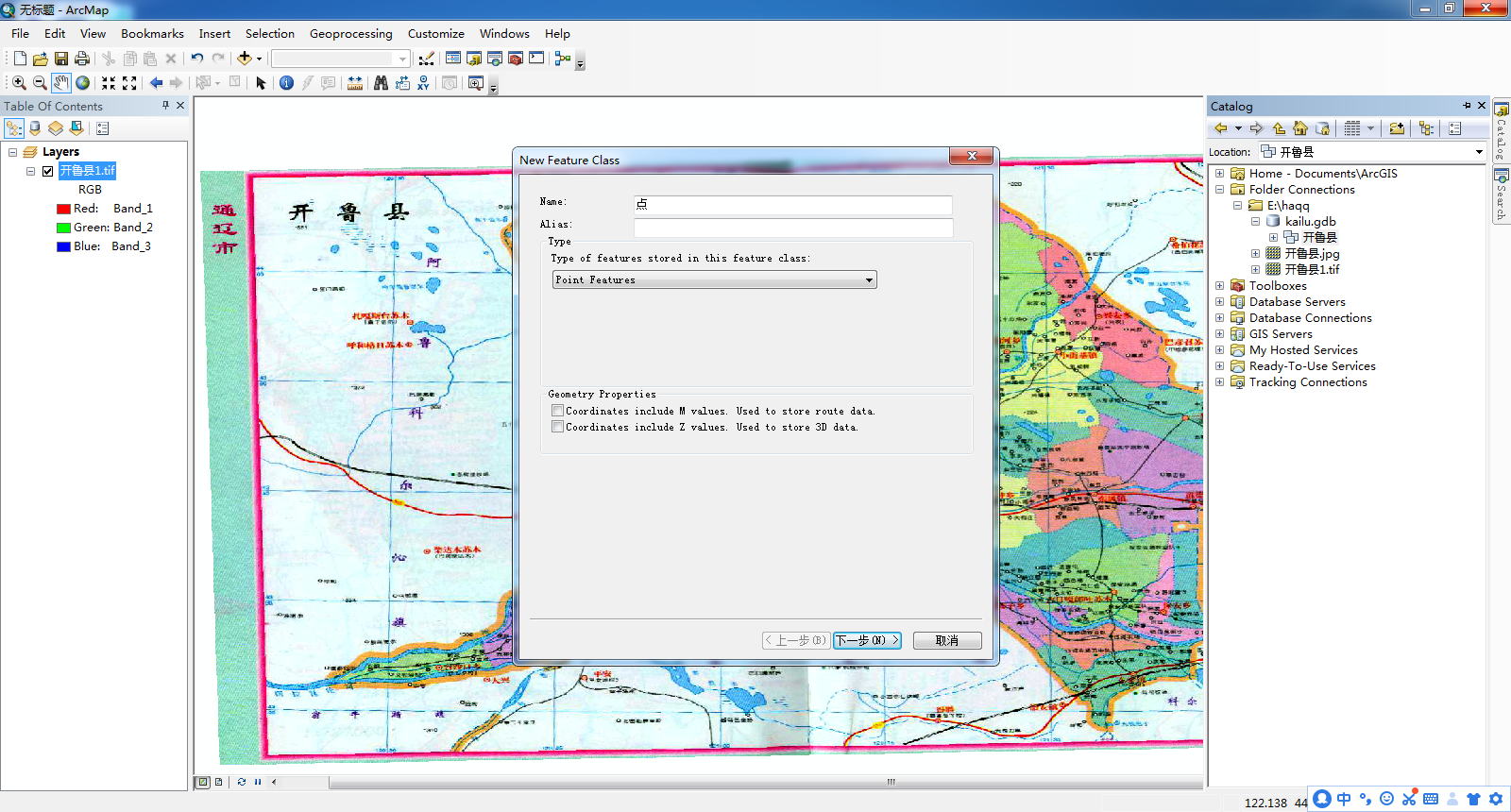Screen dimensions: 1511x812
Task: Open the Point Features type dropdown
Action: (x=714, y=279)
